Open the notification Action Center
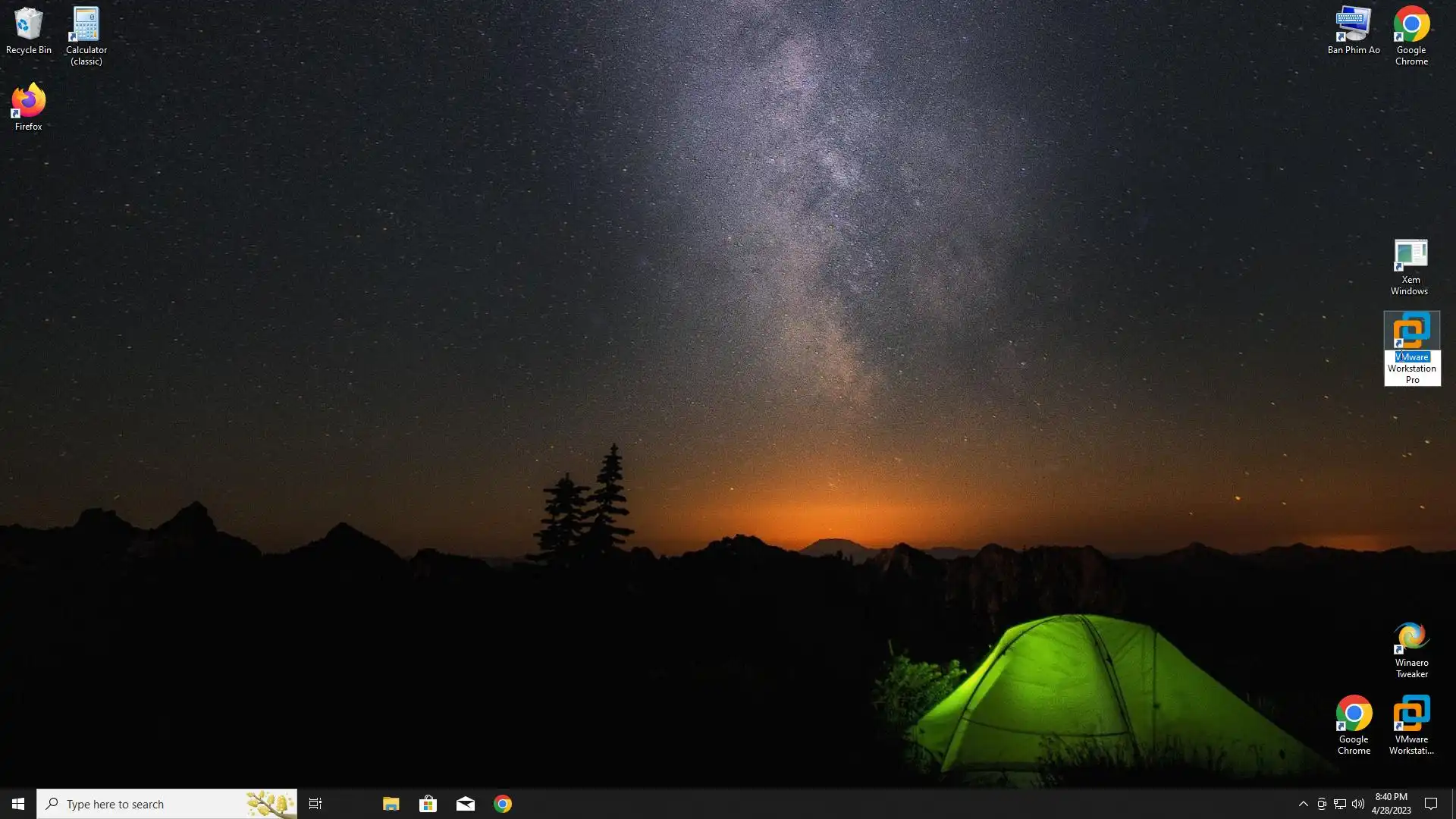 point(1431,804)
